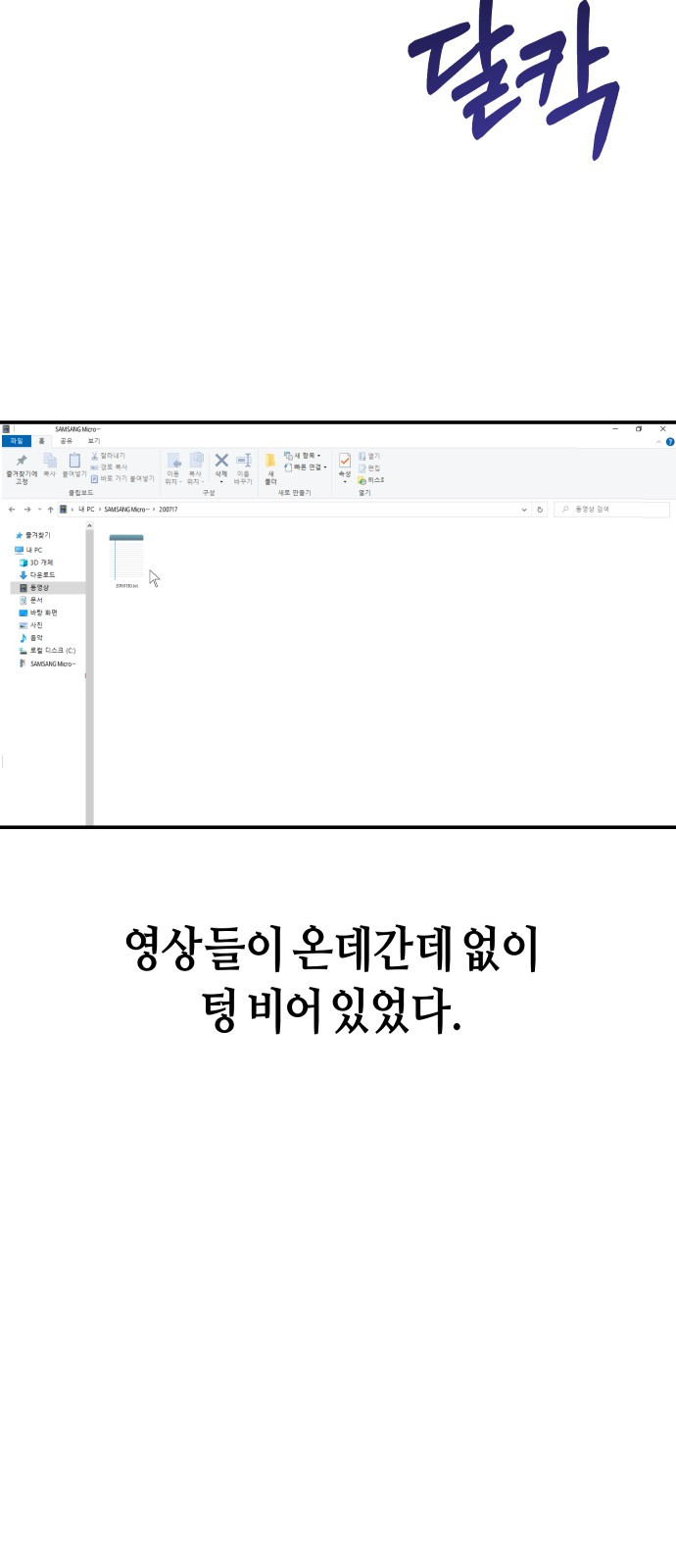Select SAMSANG Micro drive in sidebar

click(x=47, y=663)
